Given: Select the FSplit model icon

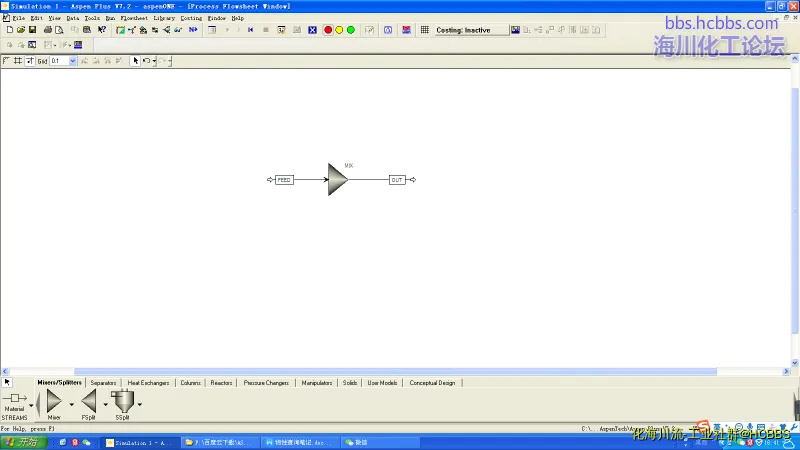Looking at the screenshot, I should [89, 403].
